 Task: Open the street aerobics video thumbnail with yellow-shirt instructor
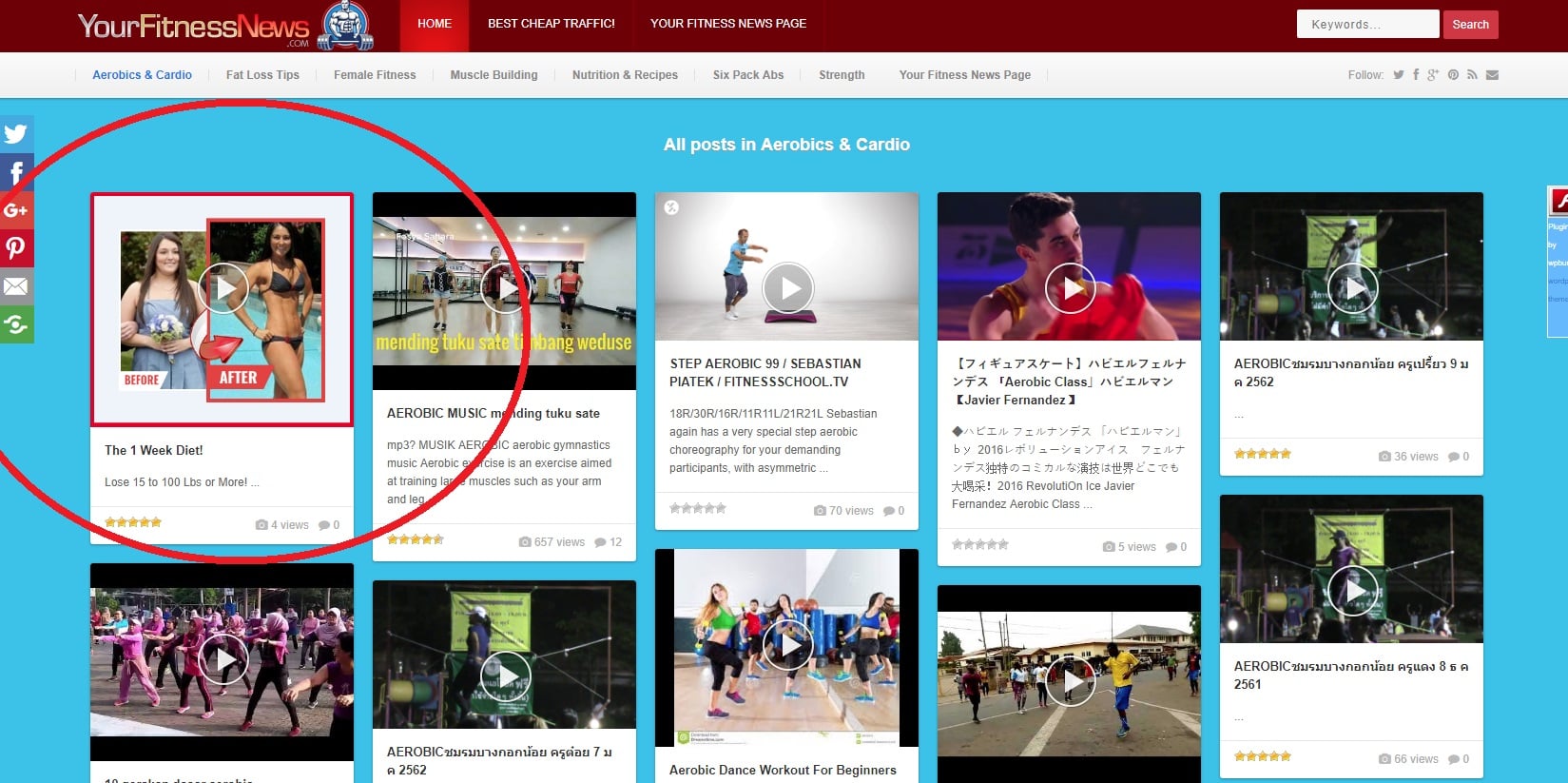1069,685
